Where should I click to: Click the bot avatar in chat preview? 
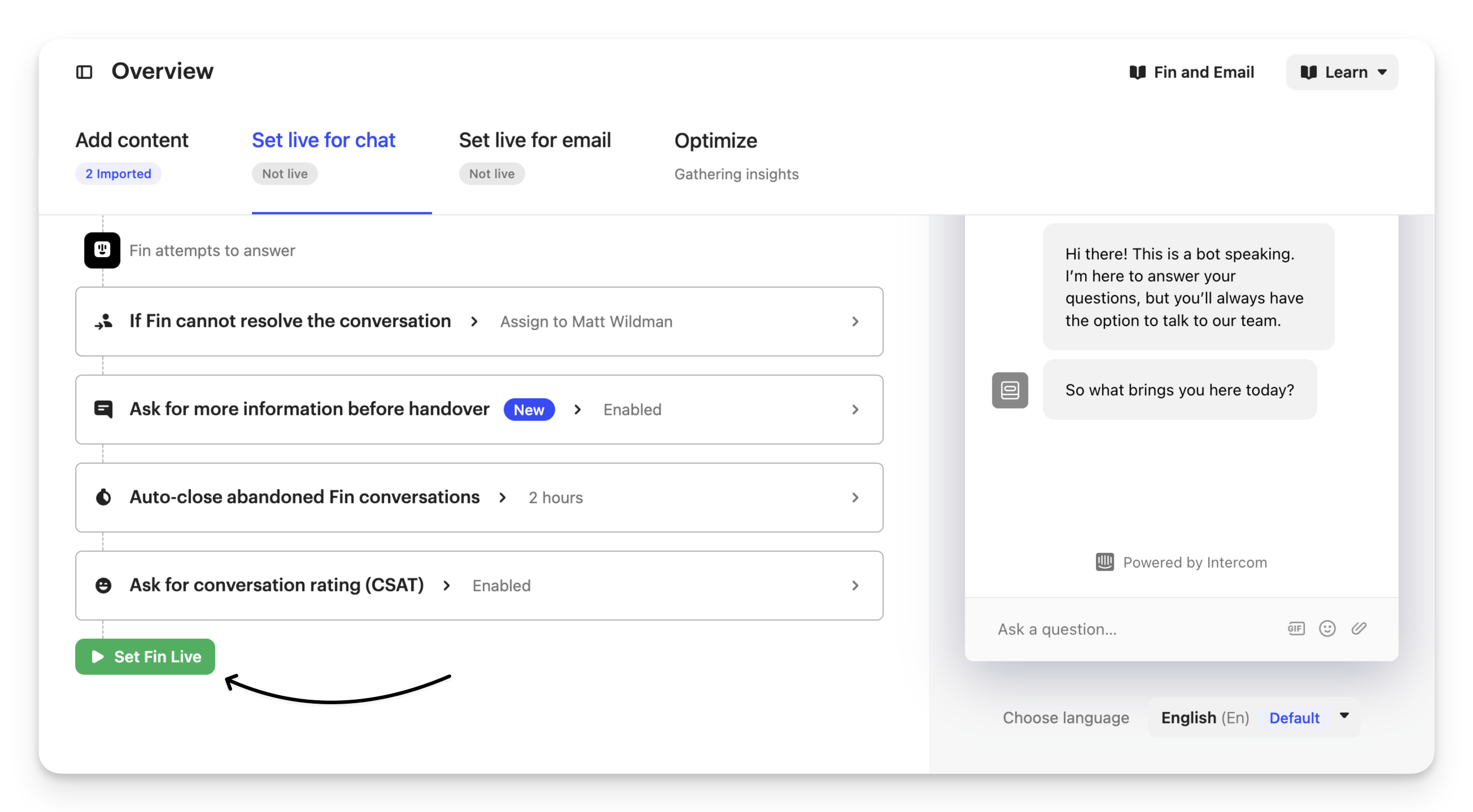(1010, 390)
